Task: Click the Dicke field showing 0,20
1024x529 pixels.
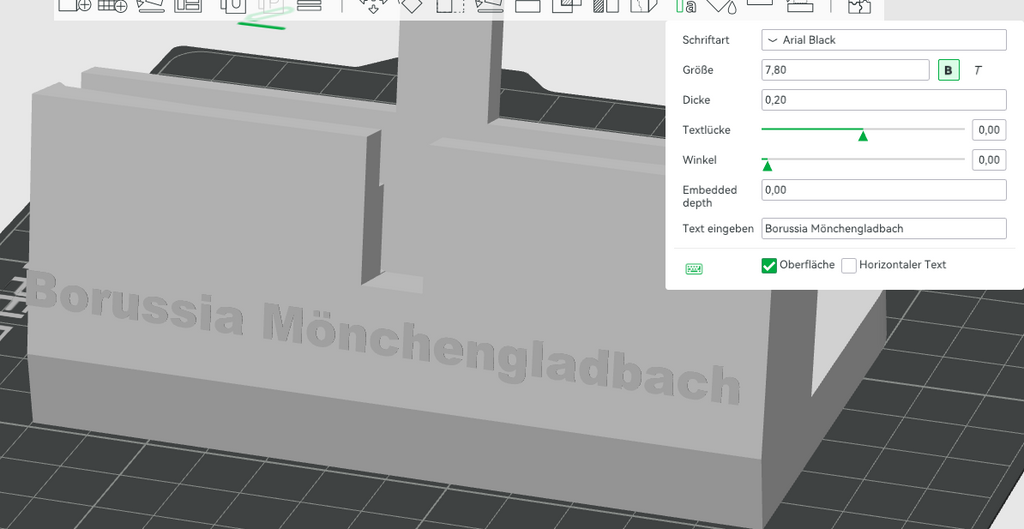Action: (x=884, y=100)
